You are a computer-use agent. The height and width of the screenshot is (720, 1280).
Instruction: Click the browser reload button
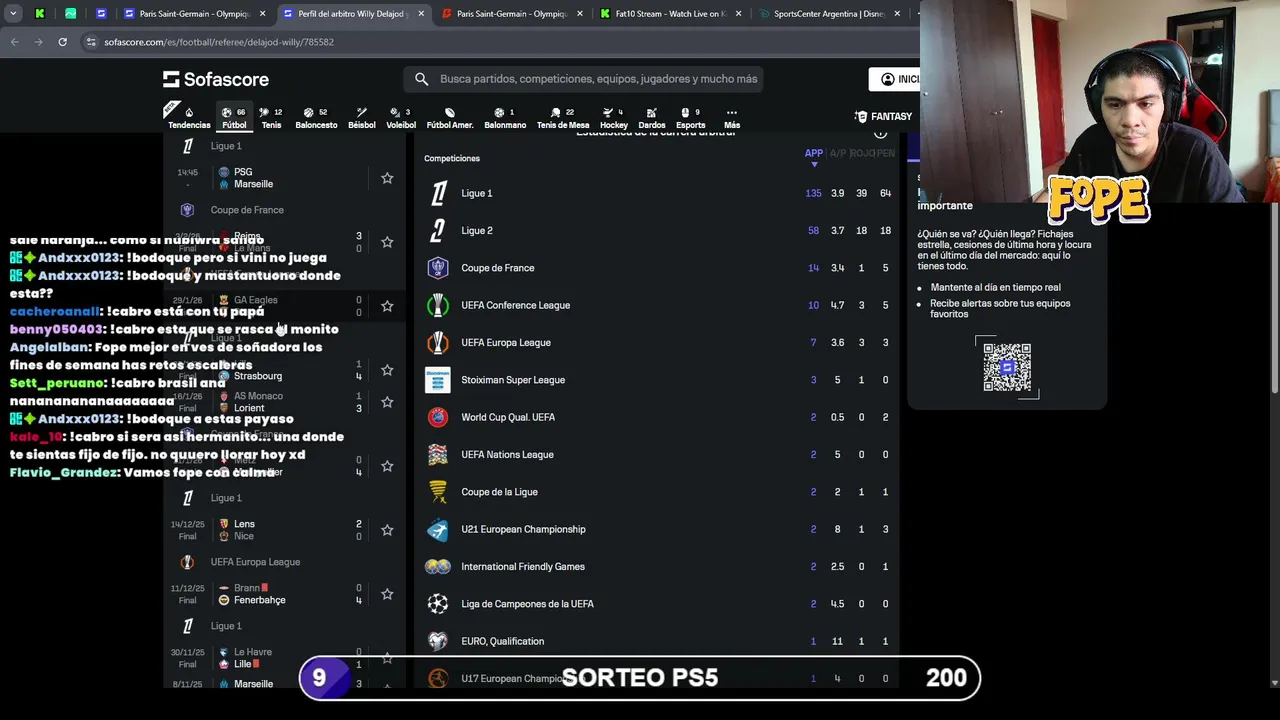[x=62, y=42]
